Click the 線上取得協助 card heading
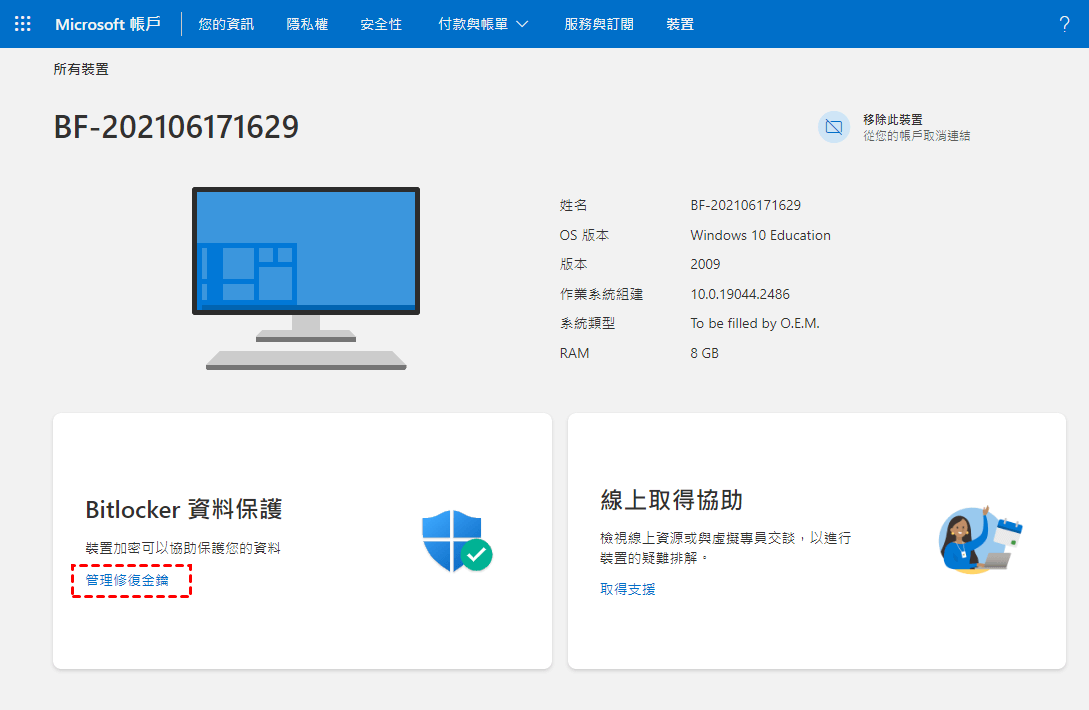 [671, 500]
